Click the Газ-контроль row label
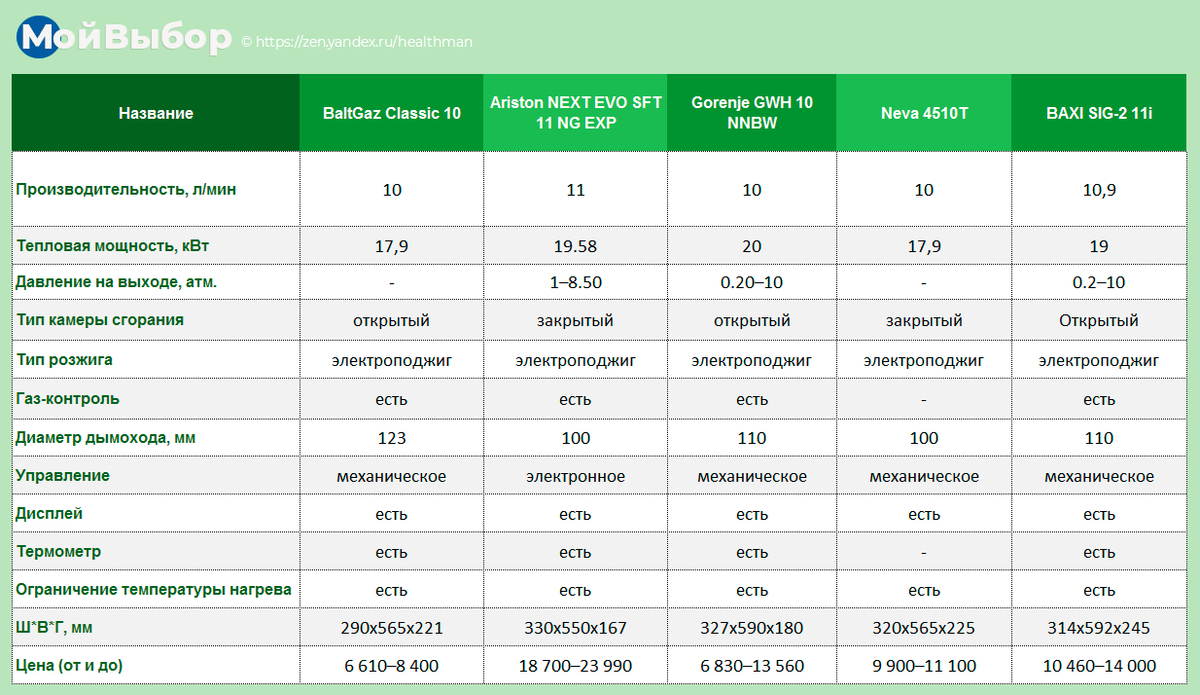 [68, 398]
